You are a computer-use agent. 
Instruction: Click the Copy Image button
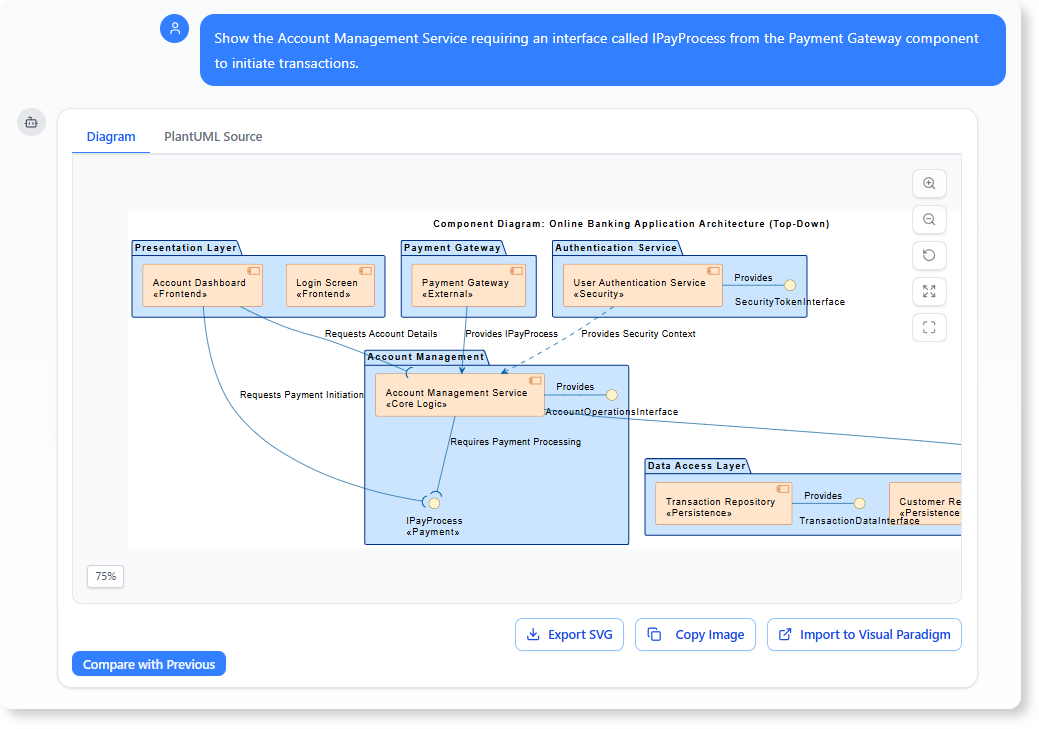point(695,634)
